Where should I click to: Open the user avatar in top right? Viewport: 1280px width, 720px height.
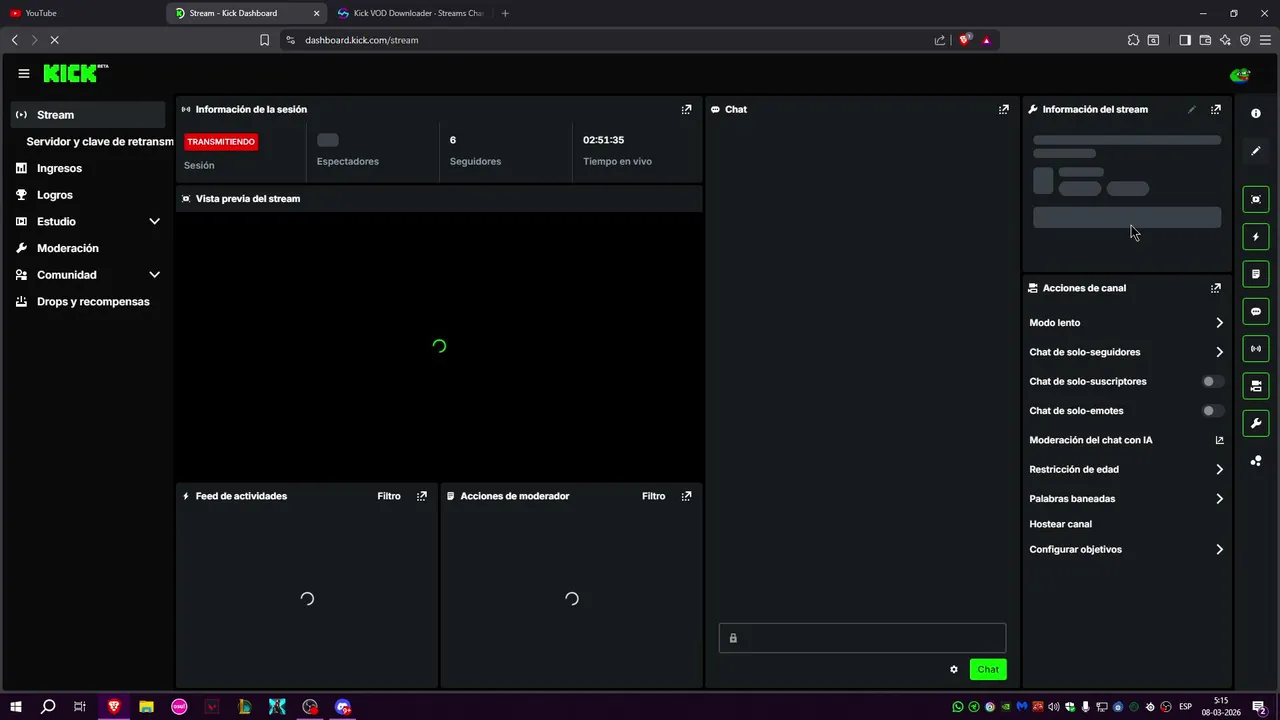[x=1240, y=75]
